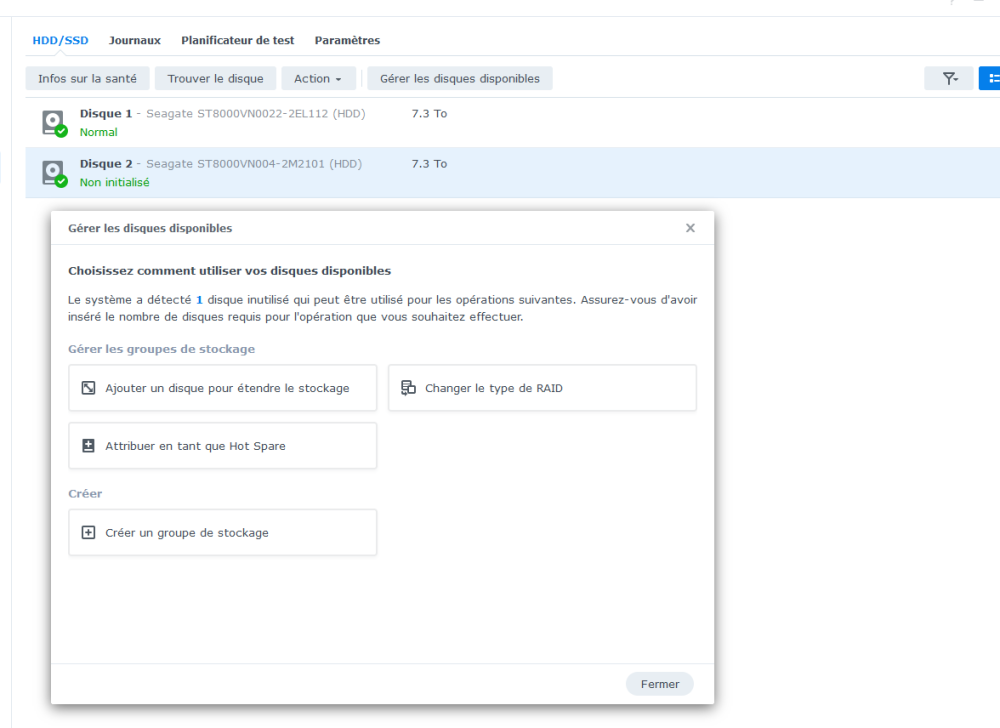The height and width of the screenshot is (728, 1000).
Task: Open the filter funnel dropdown
Action: (949, 78)
